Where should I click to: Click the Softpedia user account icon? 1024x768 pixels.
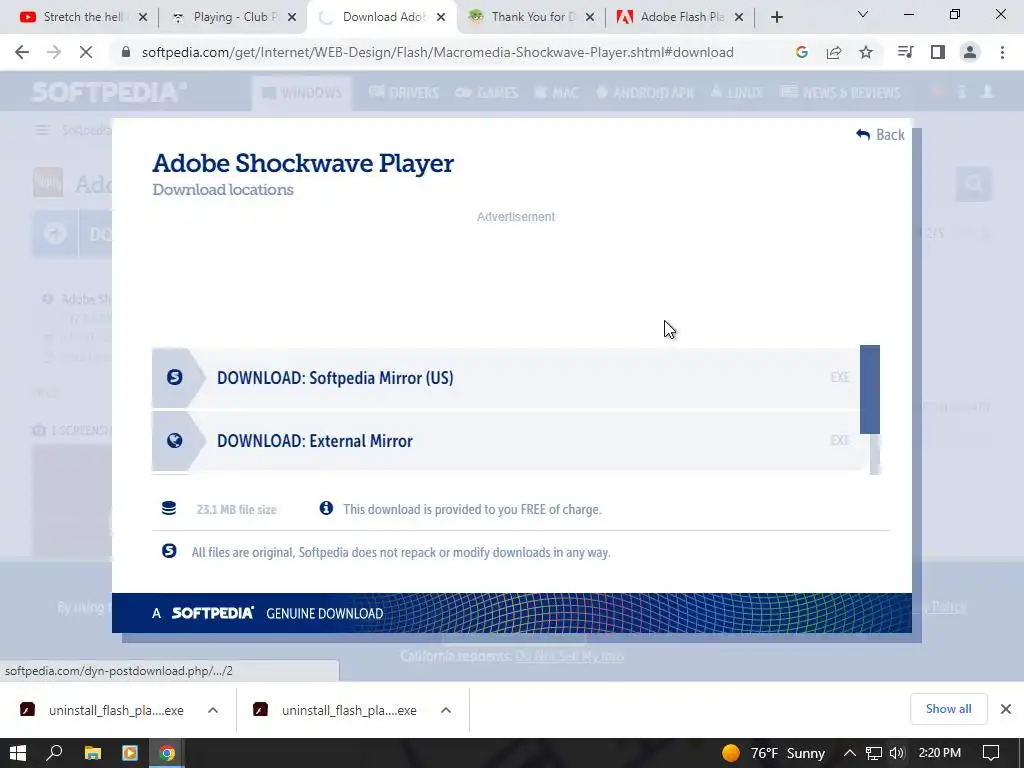point(987,92)
